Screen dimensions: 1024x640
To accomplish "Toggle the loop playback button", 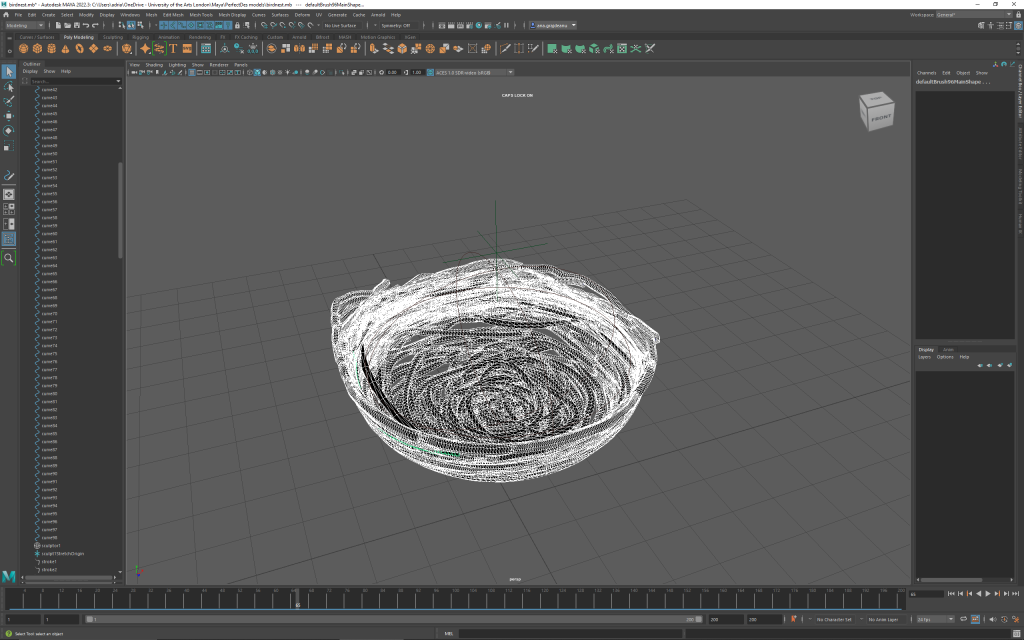I will tap(963, 619).
